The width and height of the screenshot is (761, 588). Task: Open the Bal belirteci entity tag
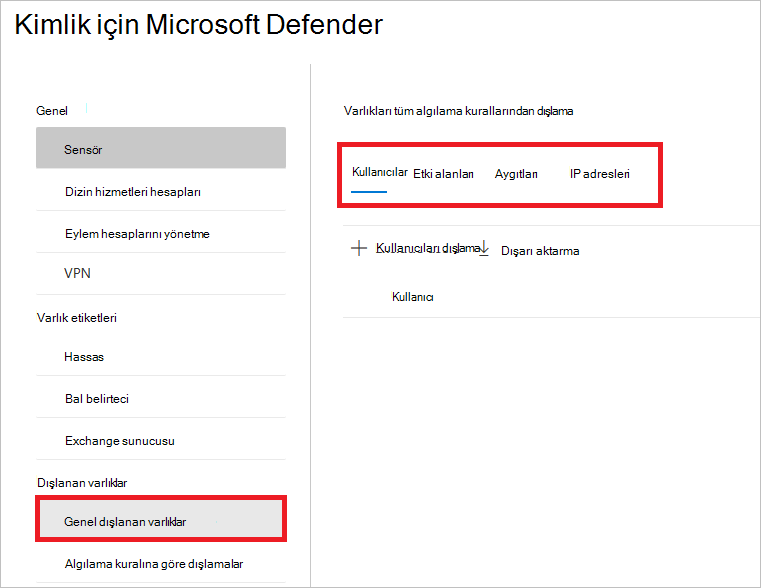[x=161, y=398]
